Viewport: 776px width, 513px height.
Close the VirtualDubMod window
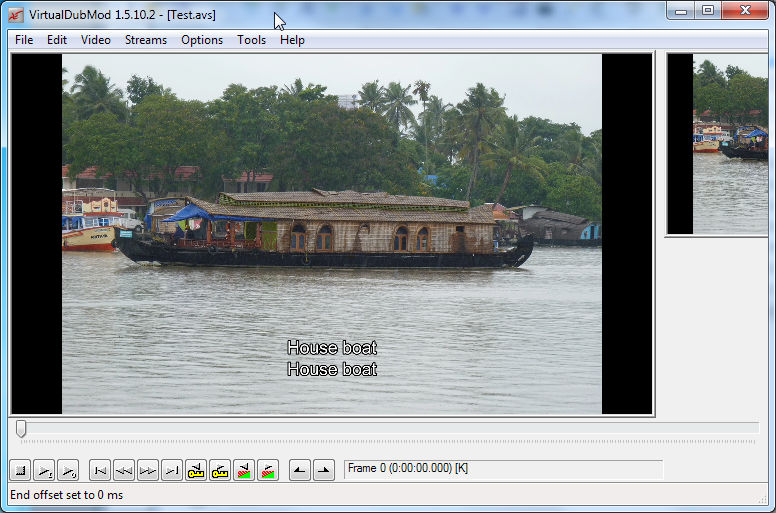(745, 10)
